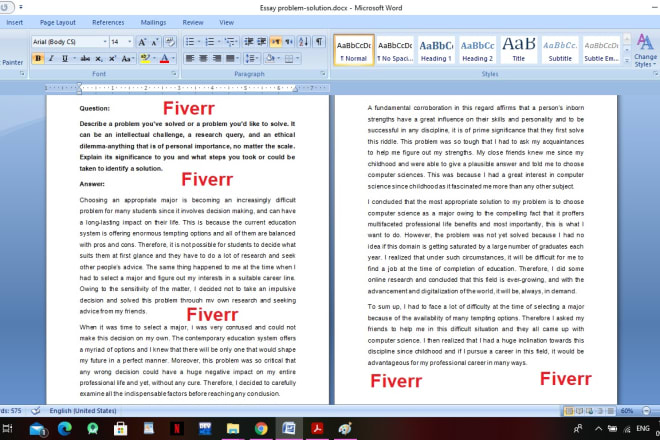Click the multilevel list icon

(229, 41)
